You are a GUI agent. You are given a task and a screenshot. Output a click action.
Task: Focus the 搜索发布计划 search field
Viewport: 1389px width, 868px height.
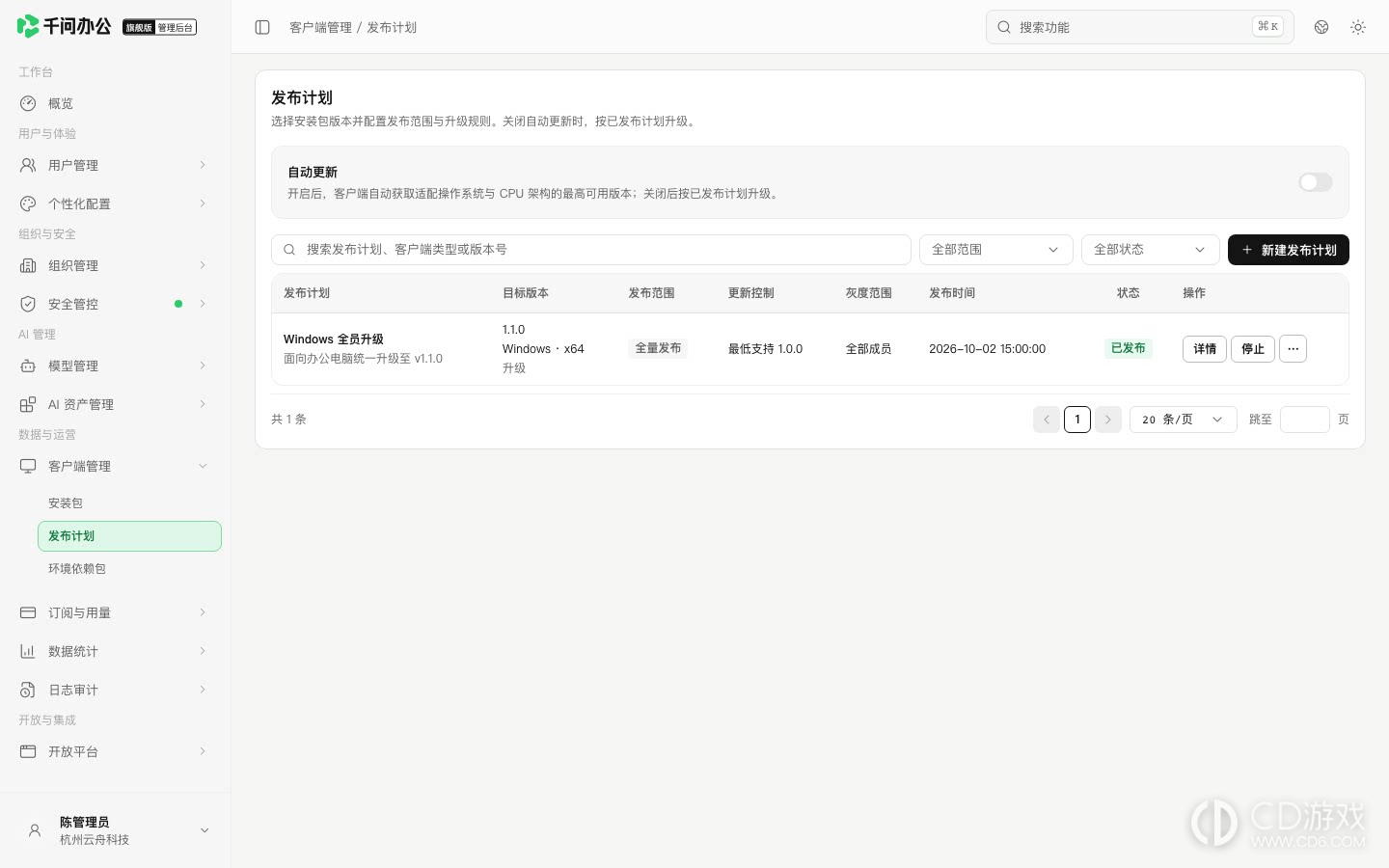click(x=591, y=250)
